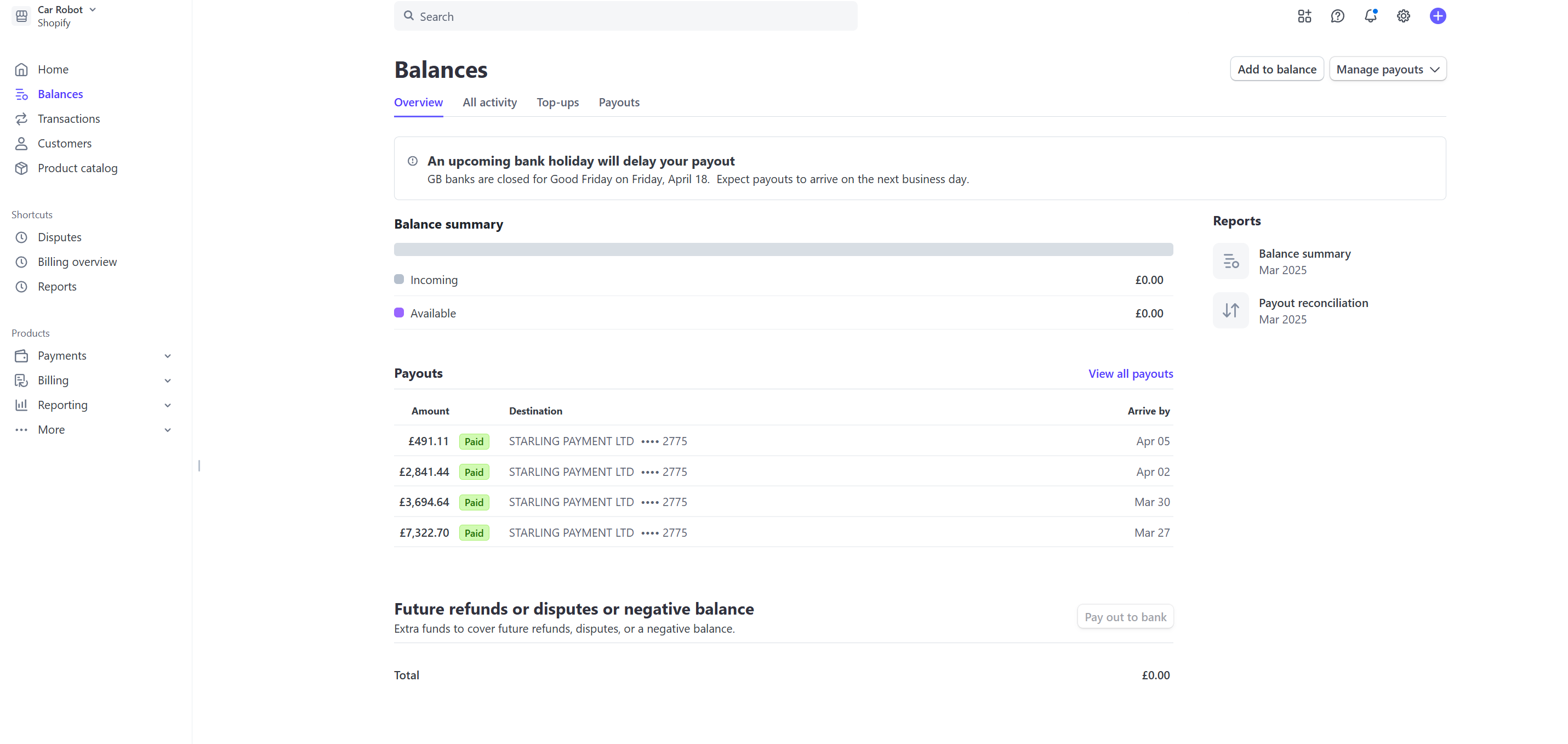Open Billing overview shortcut
The image size is (1568, 744).
pos(77,262)
